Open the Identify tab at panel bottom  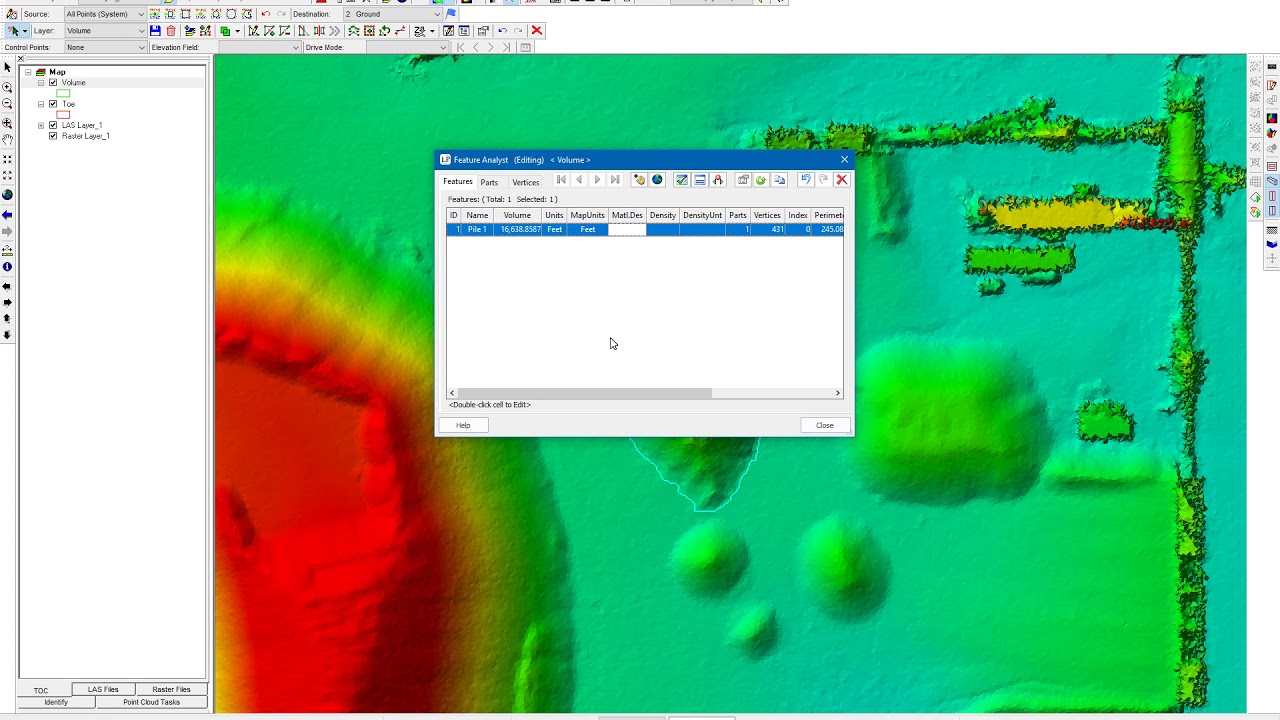point(56,702)
